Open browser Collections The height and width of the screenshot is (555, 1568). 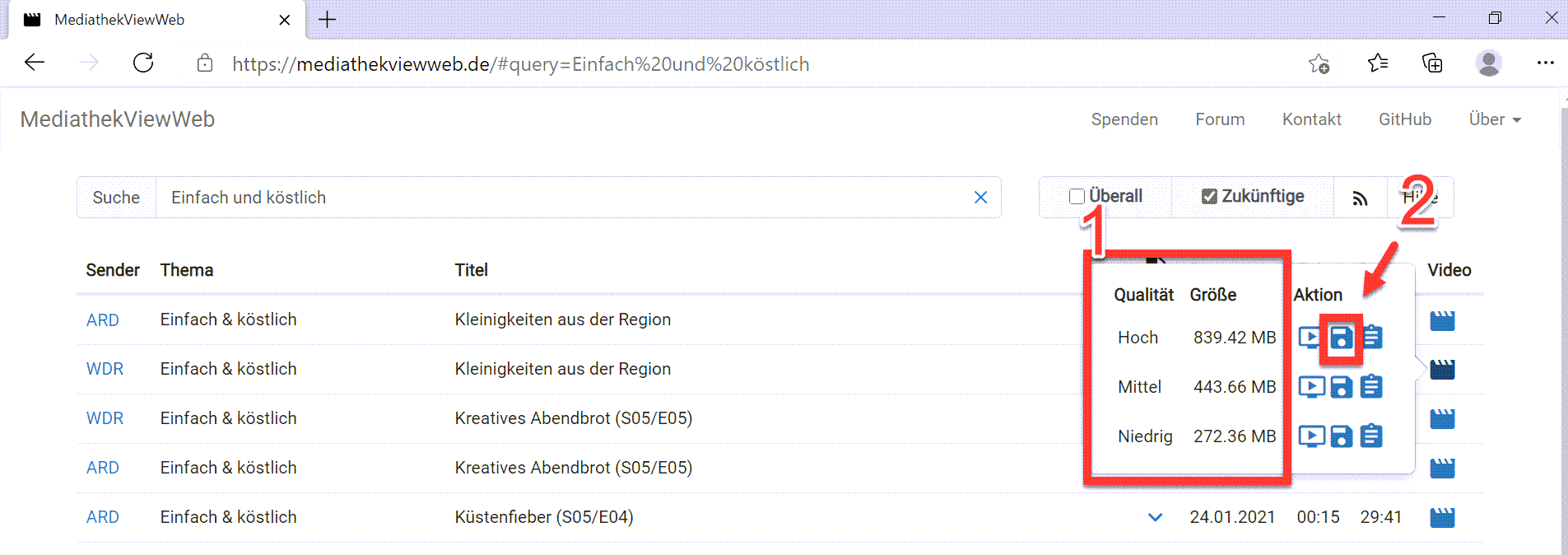point(1432,63)
